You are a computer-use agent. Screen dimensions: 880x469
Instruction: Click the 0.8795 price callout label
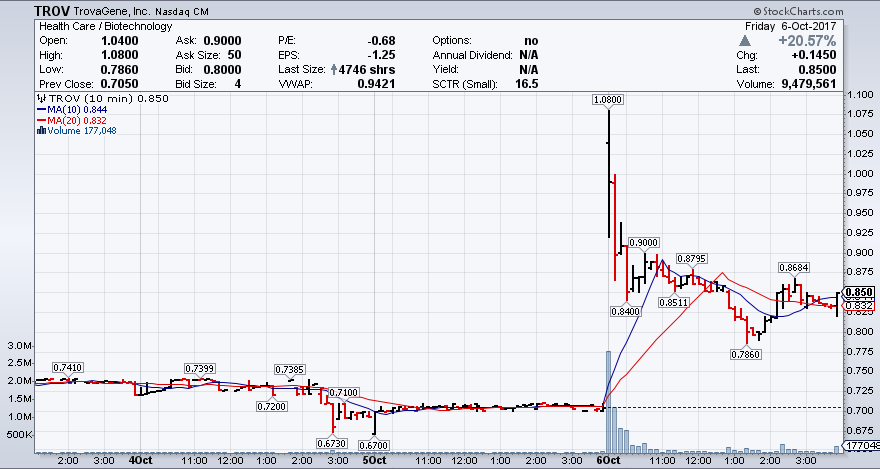click(x=693, y=259)
